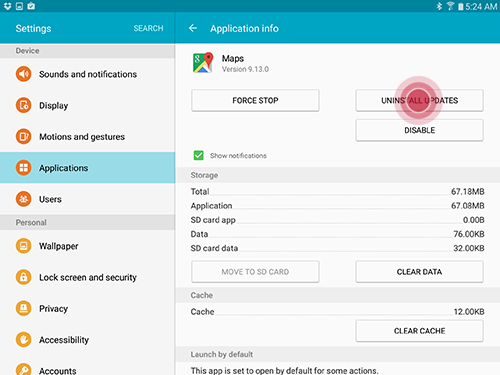
Task: Tap SEARCH in the Settings header
Action: 148,28
